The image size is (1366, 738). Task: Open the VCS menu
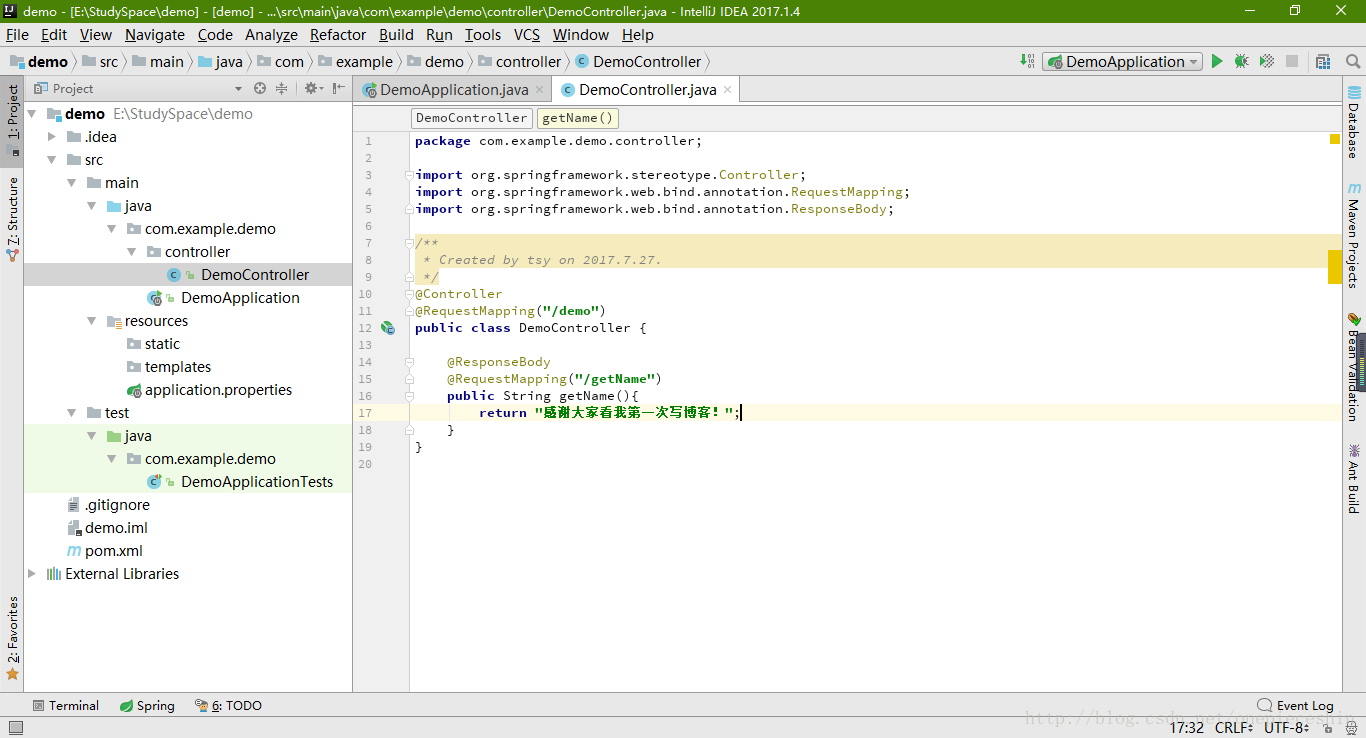click(527, 35)
